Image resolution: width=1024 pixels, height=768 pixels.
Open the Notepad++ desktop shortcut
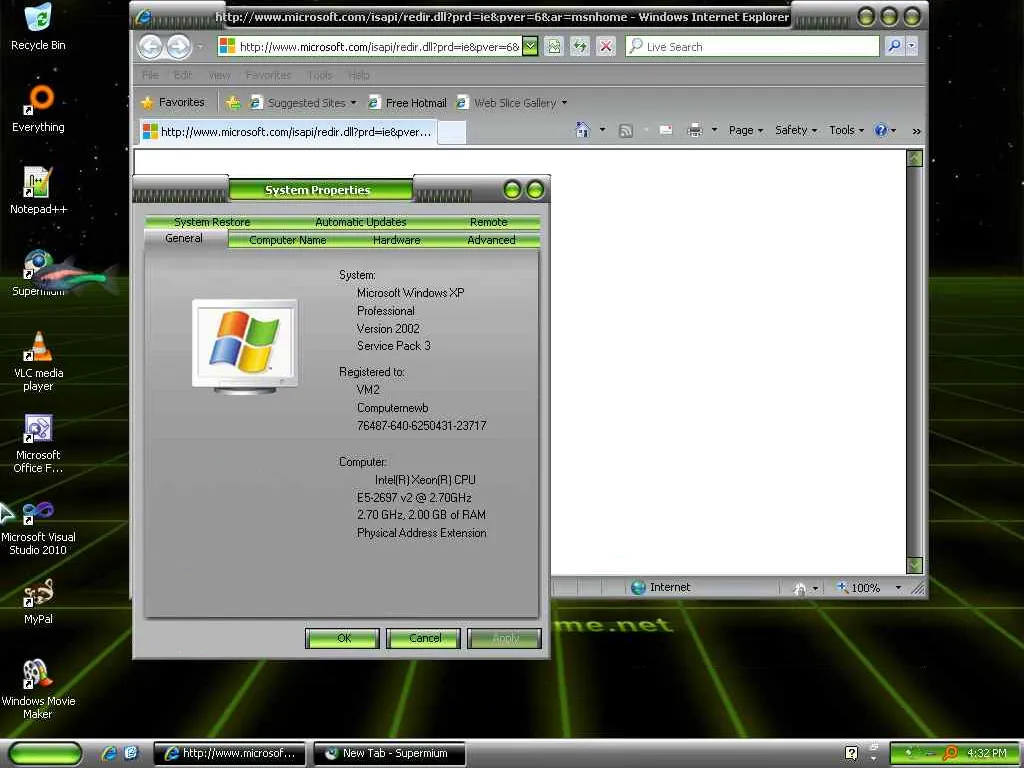38,191
